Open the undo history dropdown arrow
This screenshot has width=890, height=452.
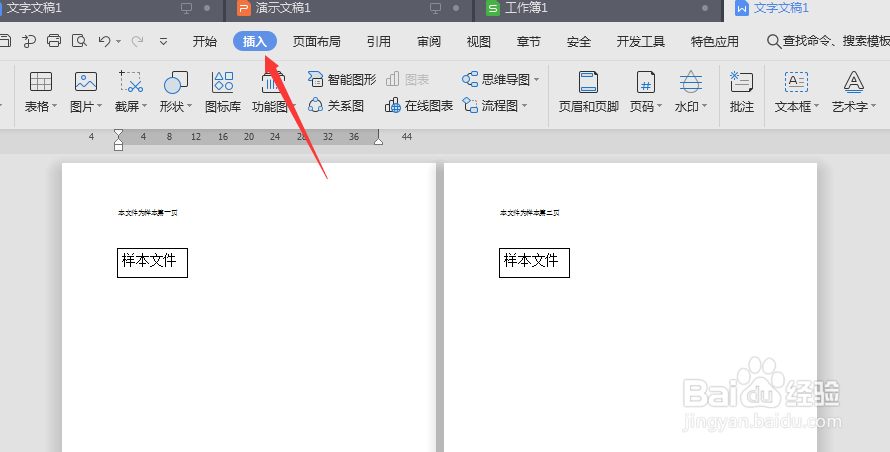(118, 41)
